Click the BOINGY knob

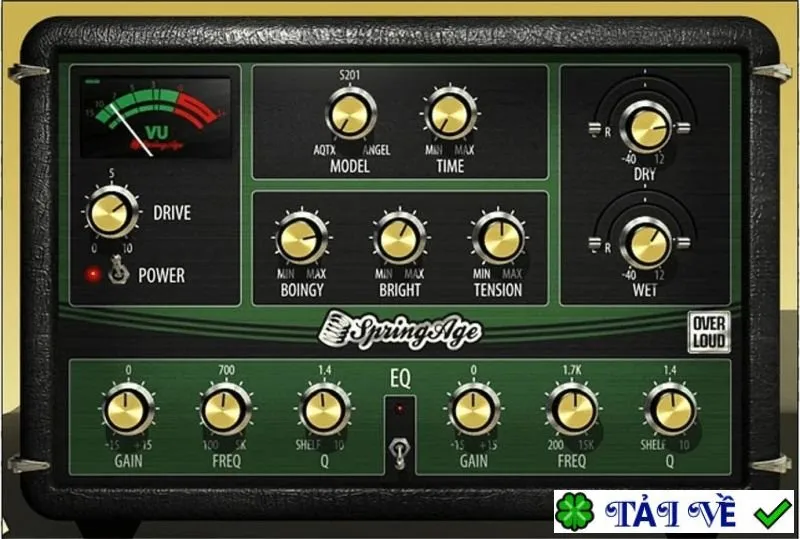coord(301,238)
